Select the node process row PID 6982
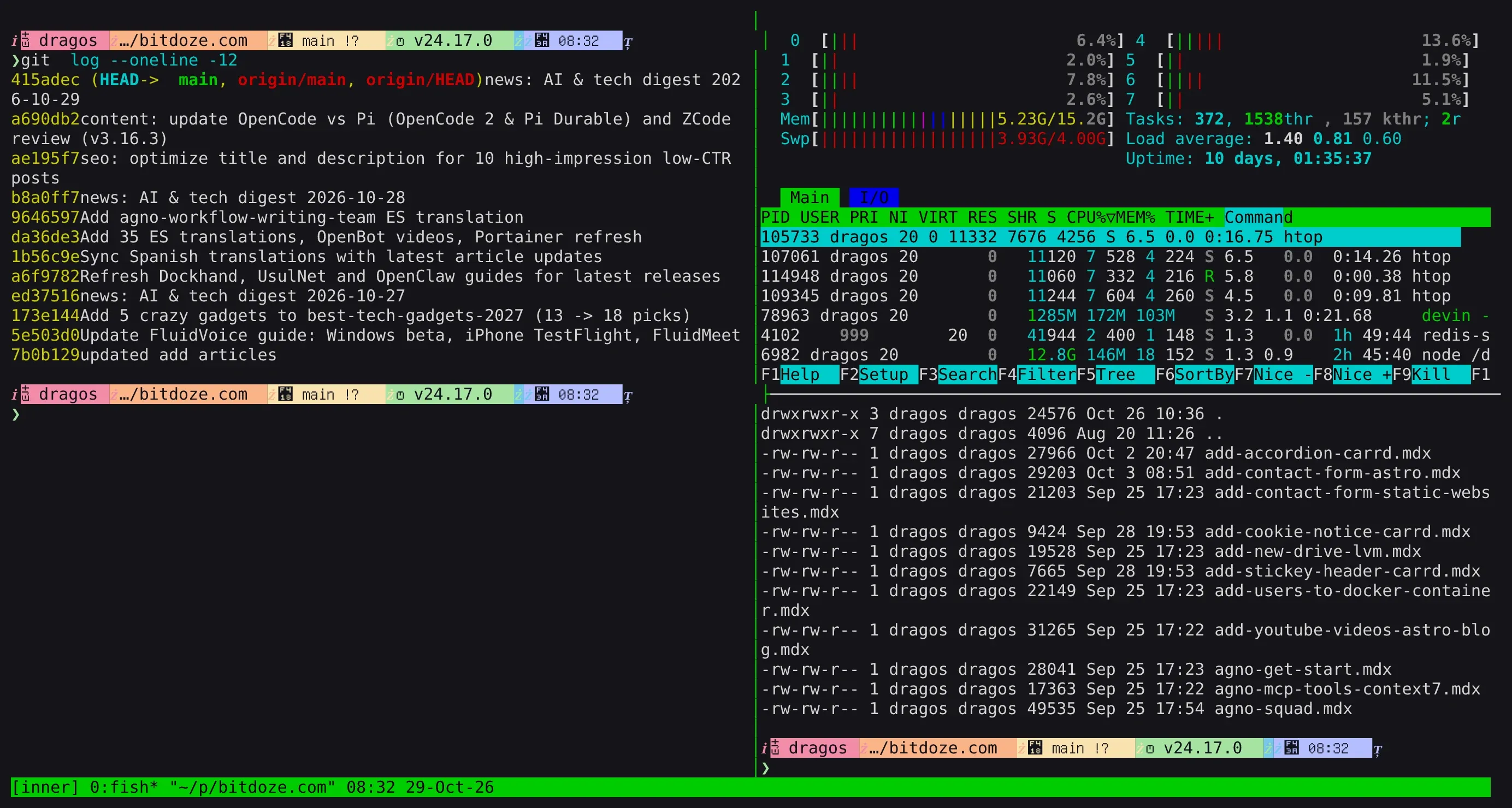Viewport: 1512px width, 808px height. tap(1125, 355)
